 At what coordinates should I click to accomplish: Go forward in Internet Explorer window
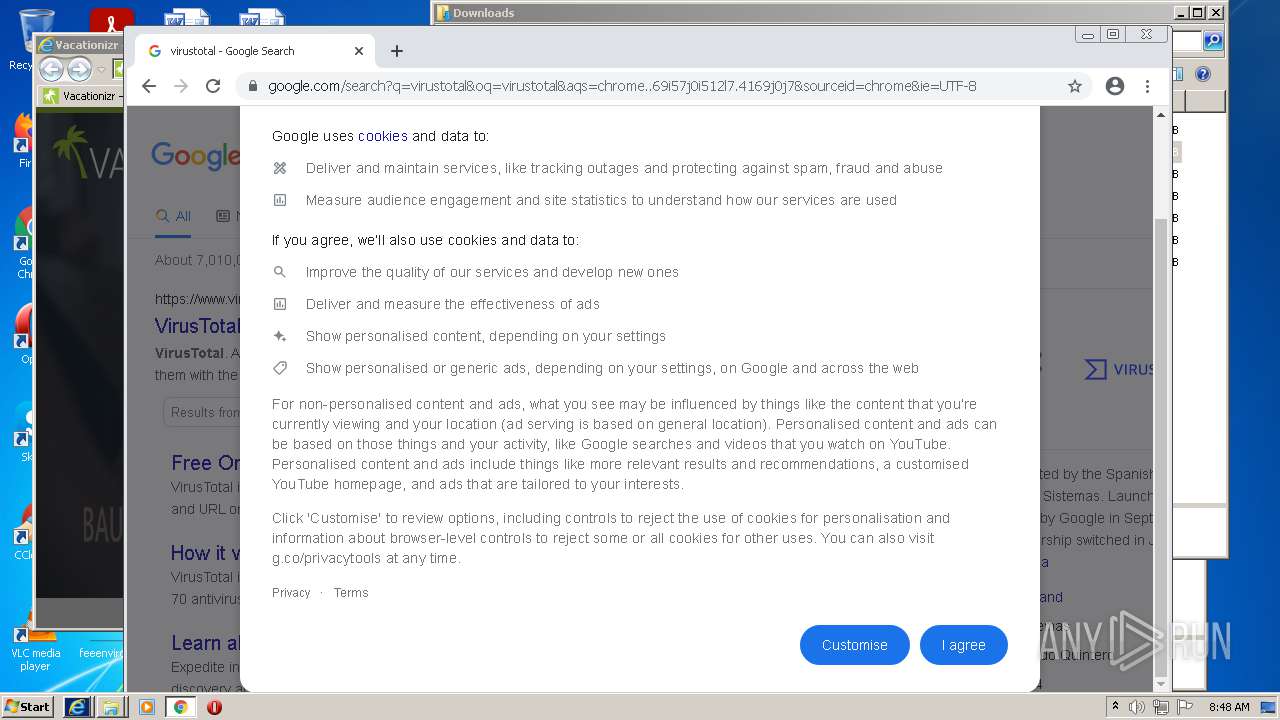coord(79,69)
